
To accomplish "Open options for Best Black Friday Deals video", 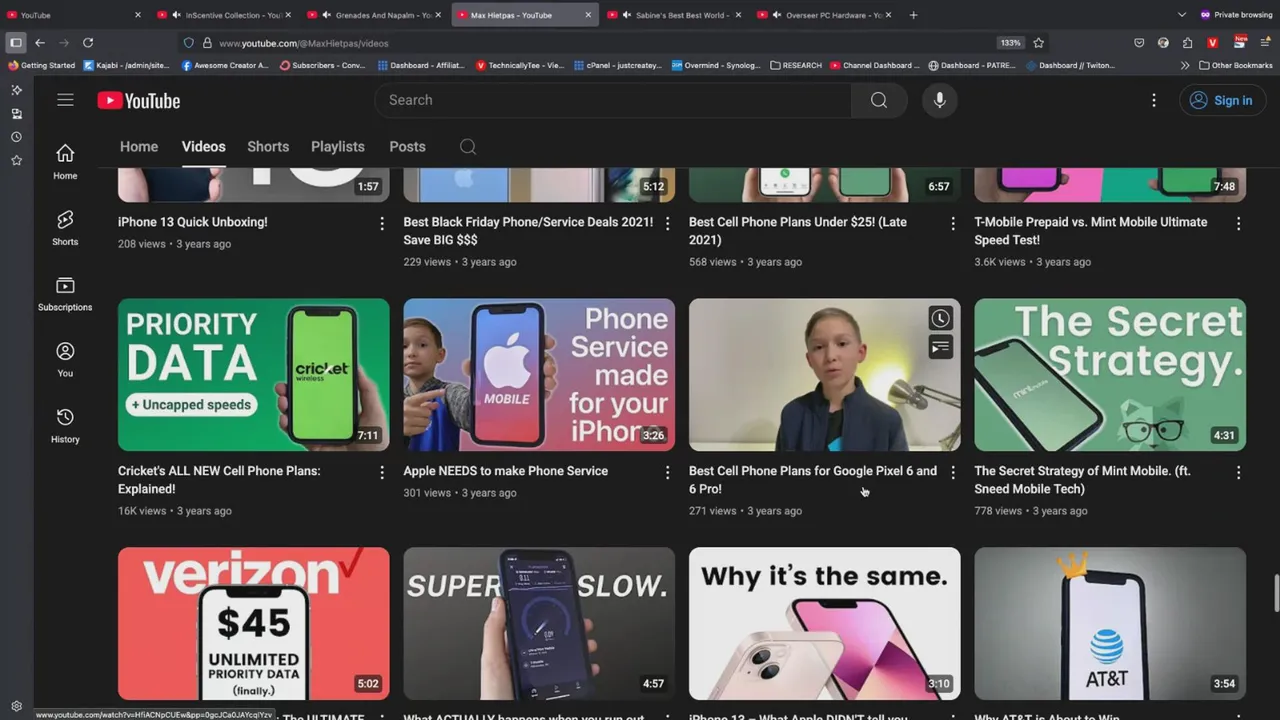I will click(668, 224).
